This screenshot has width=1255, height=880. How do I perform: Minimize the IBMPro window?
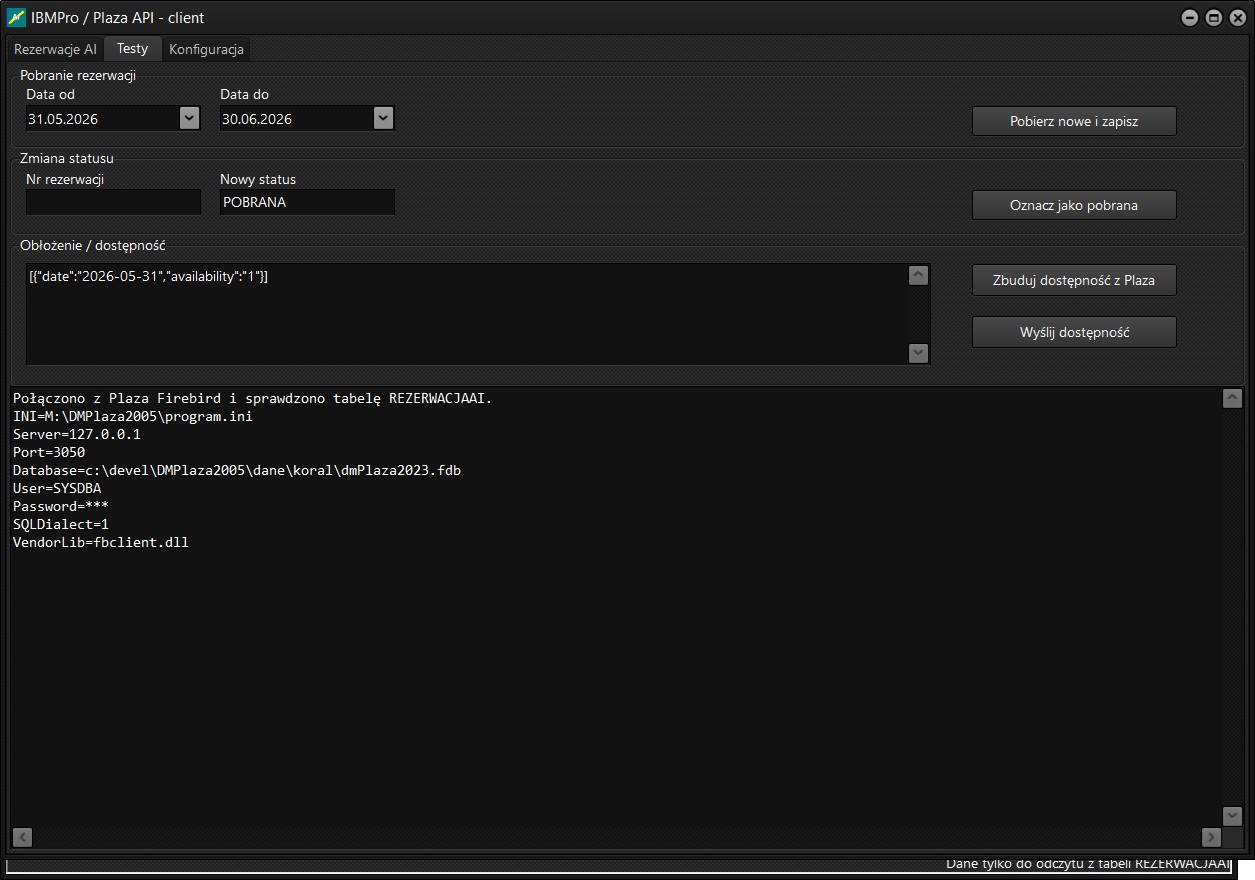(1189, 17)
